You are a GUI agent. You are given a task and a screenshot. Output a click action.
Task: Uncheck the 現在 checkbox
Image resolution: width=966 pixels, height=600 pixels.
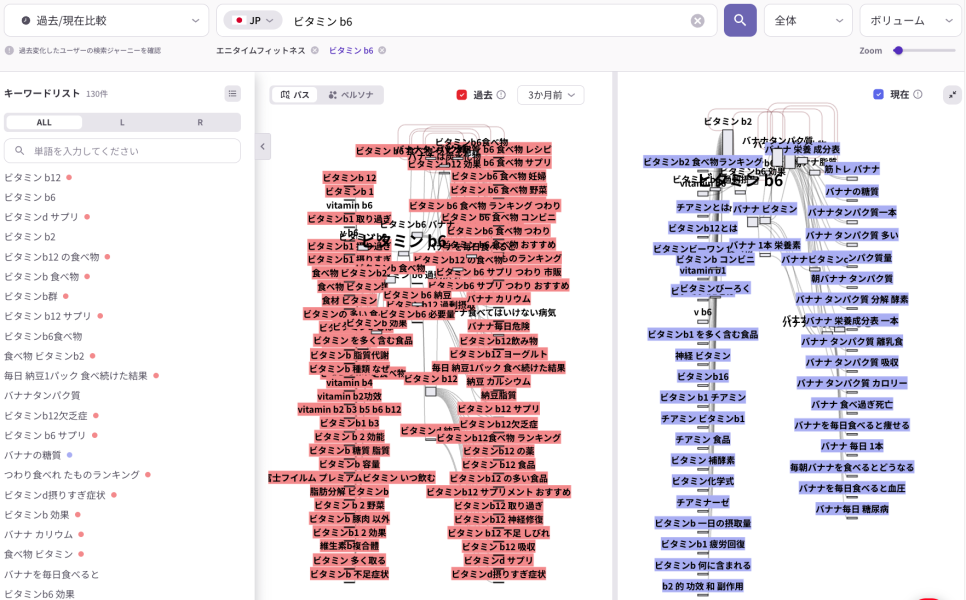tap(878, 95)
